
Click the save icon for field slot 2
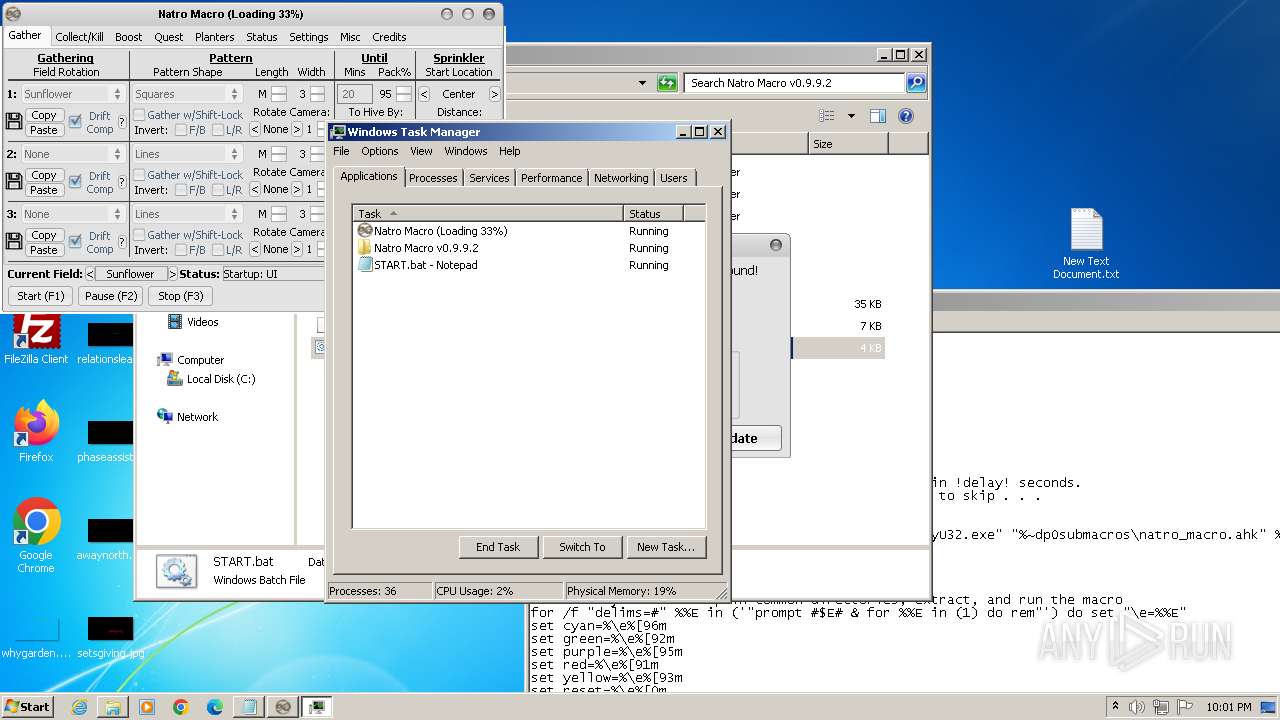(14, 182)
